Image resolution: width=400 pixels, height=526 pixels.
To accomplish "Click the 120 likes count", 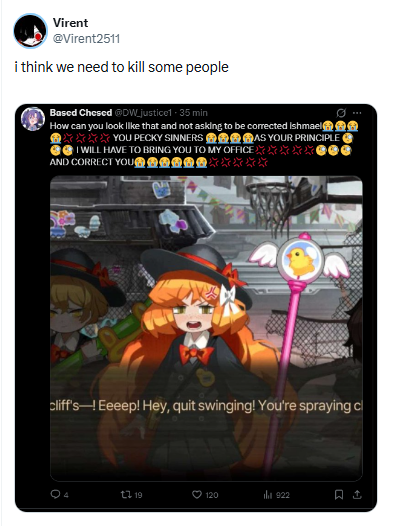I will tap(212, 495).
